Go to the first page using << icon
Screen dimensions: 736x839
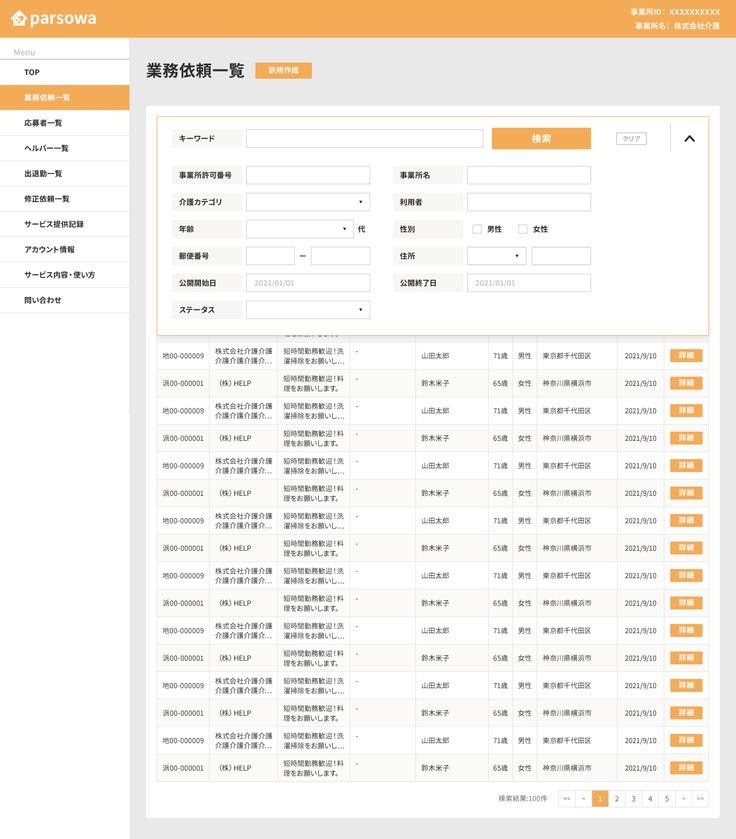coord(566,798)
